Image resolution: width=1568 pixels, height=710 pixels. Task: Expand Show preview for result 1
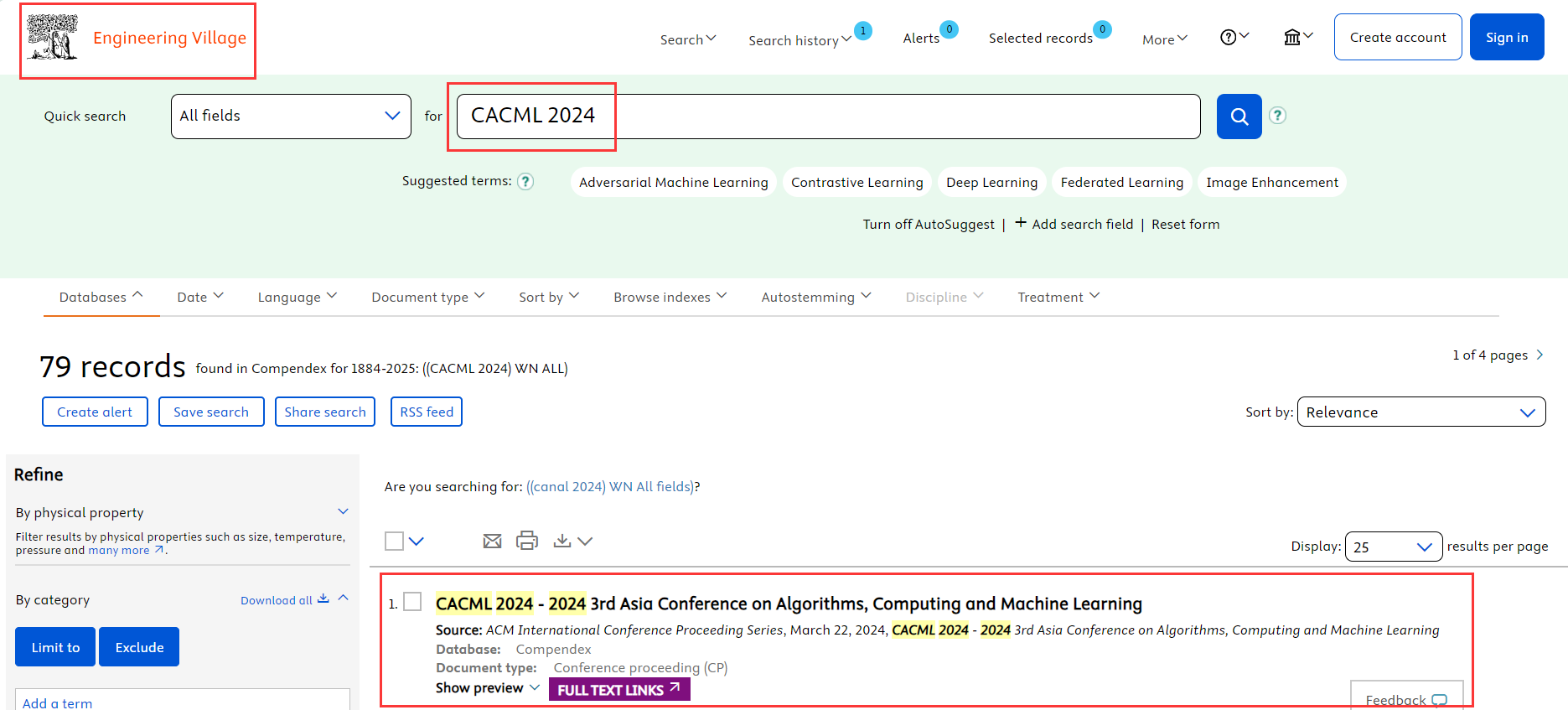click(487, 688)
